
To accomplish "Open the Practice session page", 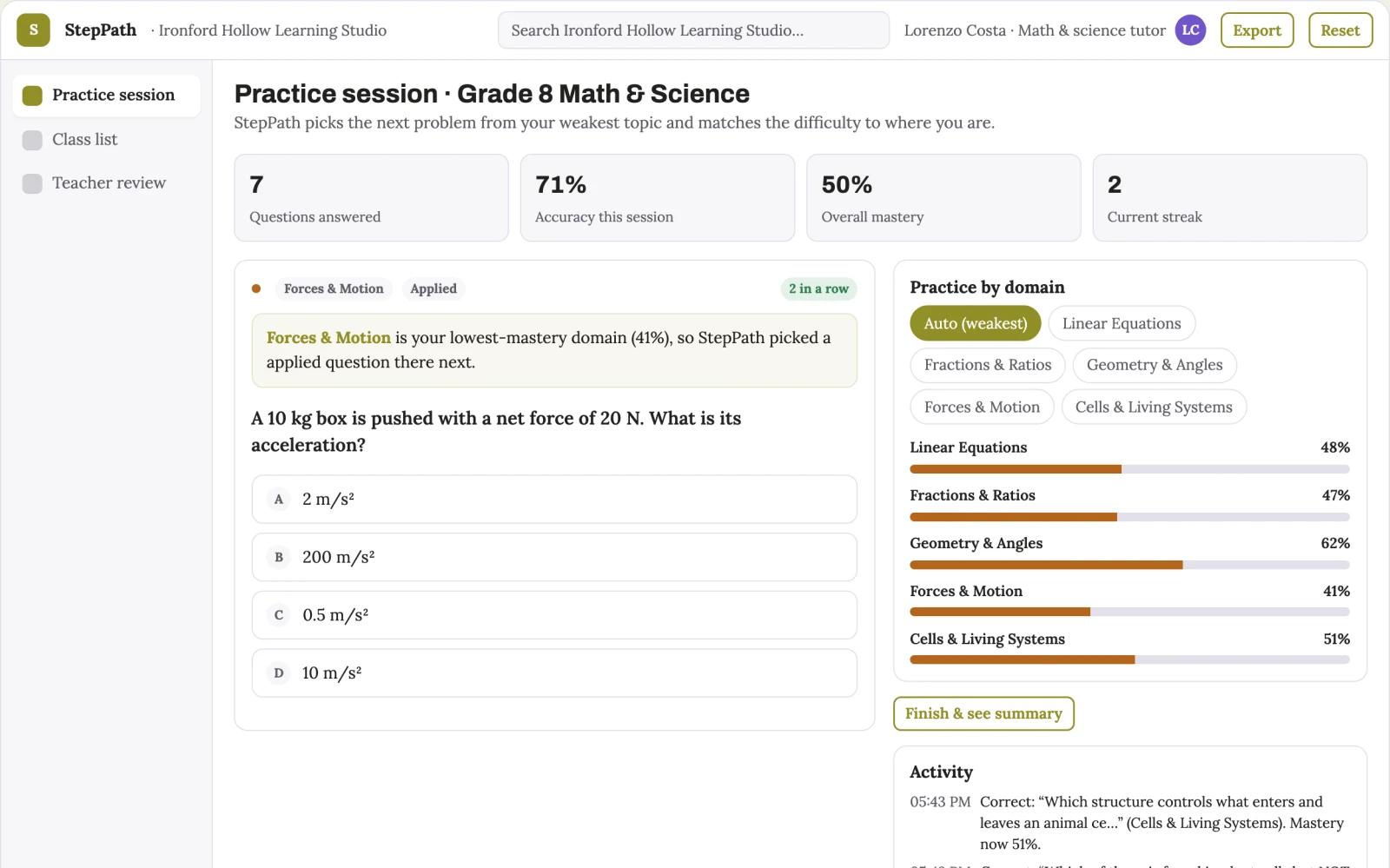I will click(x=106, y=96).
